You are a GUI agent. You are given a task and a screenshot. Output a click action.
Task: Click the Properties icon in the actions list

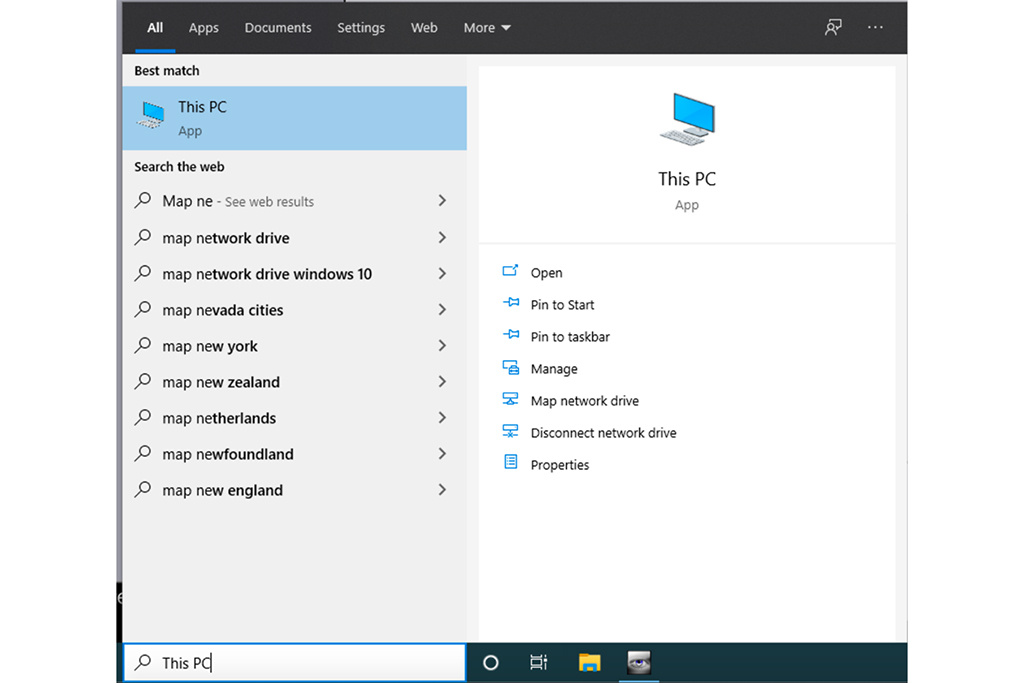click(511, 463)
